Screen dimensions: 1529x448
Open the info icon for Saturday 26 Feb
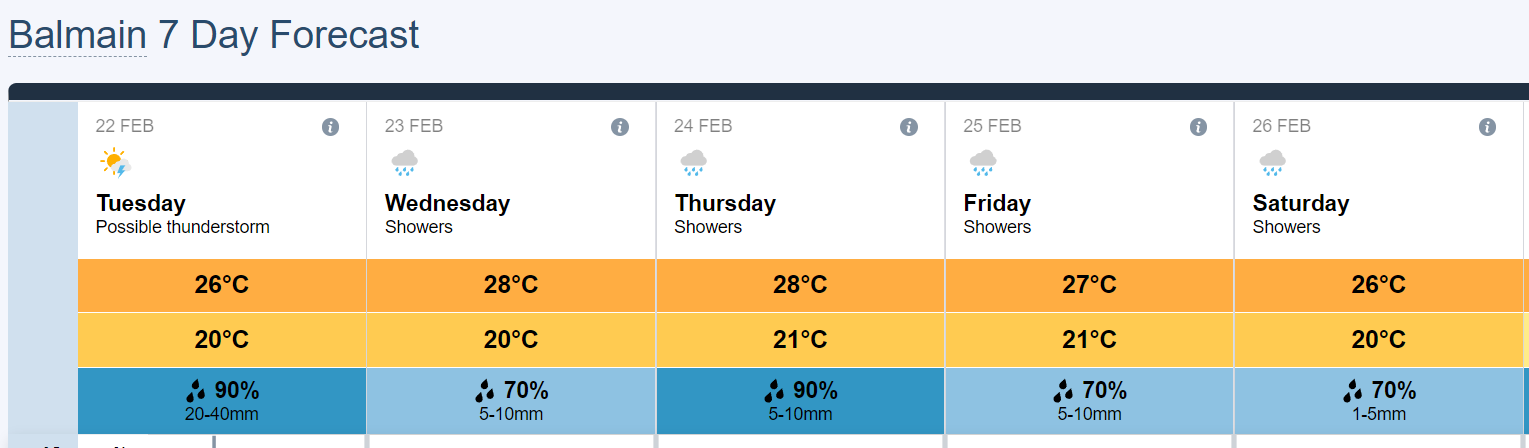click(1487, 127)
